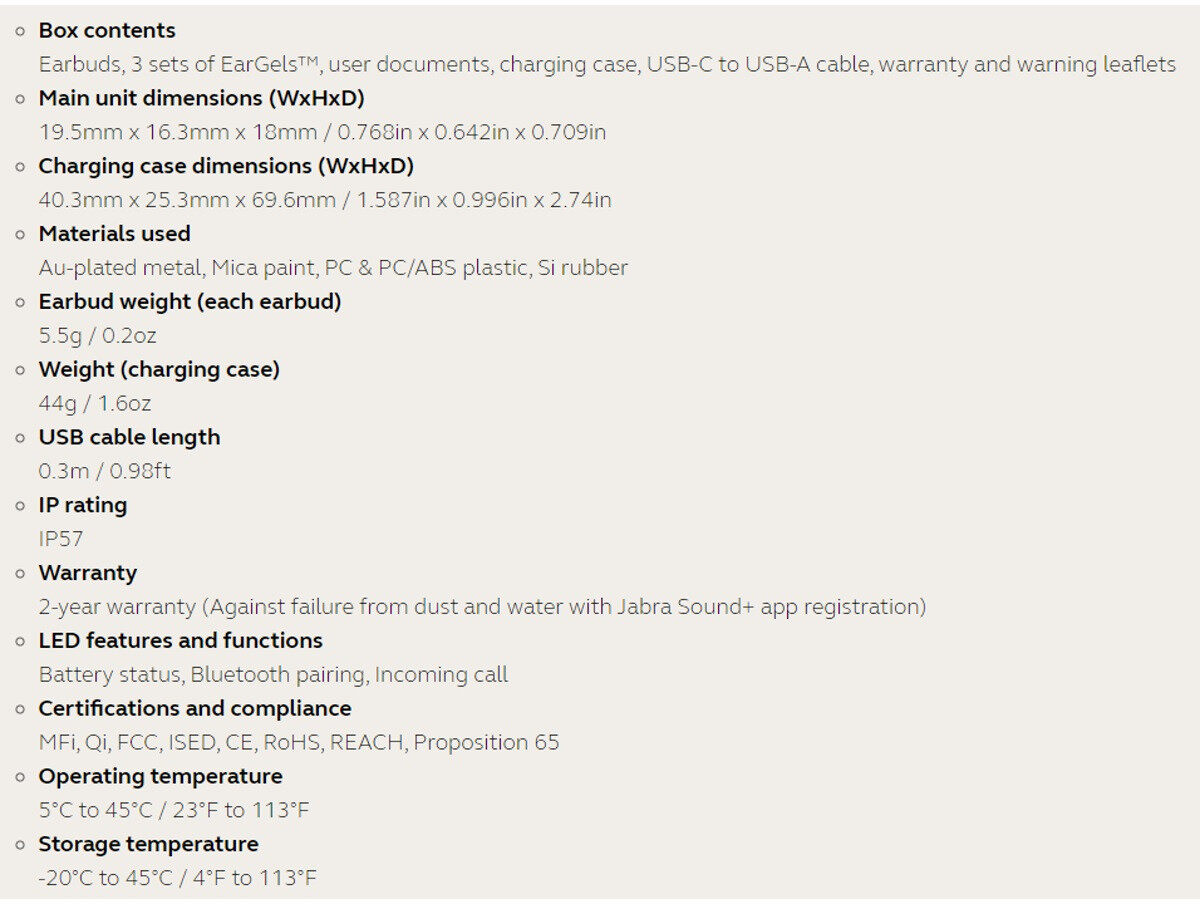This screenshot has width=1200, height=910.
Task: Click the "USB cable length" heading
Action: 128,437
